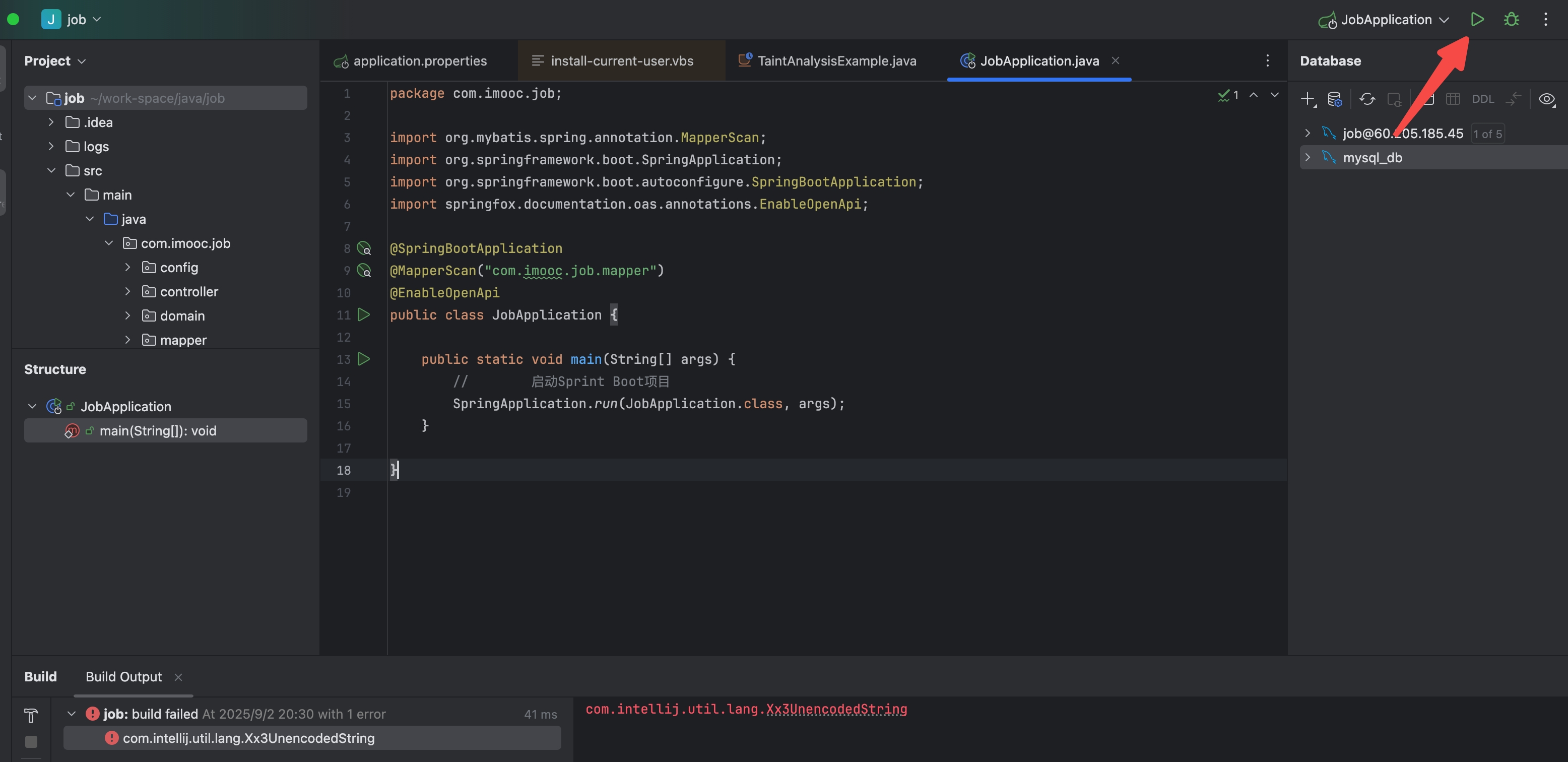Expand the config package
The width and height of the screenshot is (1568, 762).
[128, 267]
